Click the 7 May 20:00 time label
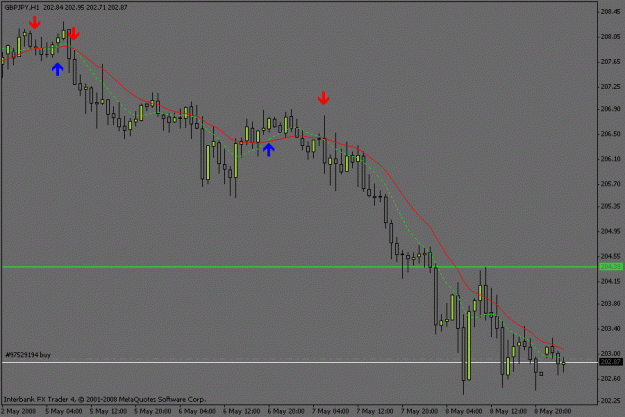 tap(420, 411)
